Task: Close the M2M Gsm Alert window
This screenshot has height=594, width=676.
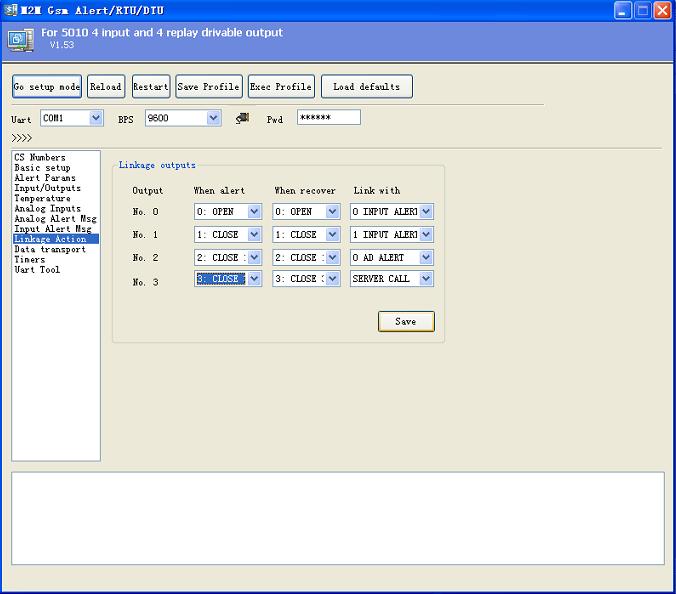Action: pos(662,10)
